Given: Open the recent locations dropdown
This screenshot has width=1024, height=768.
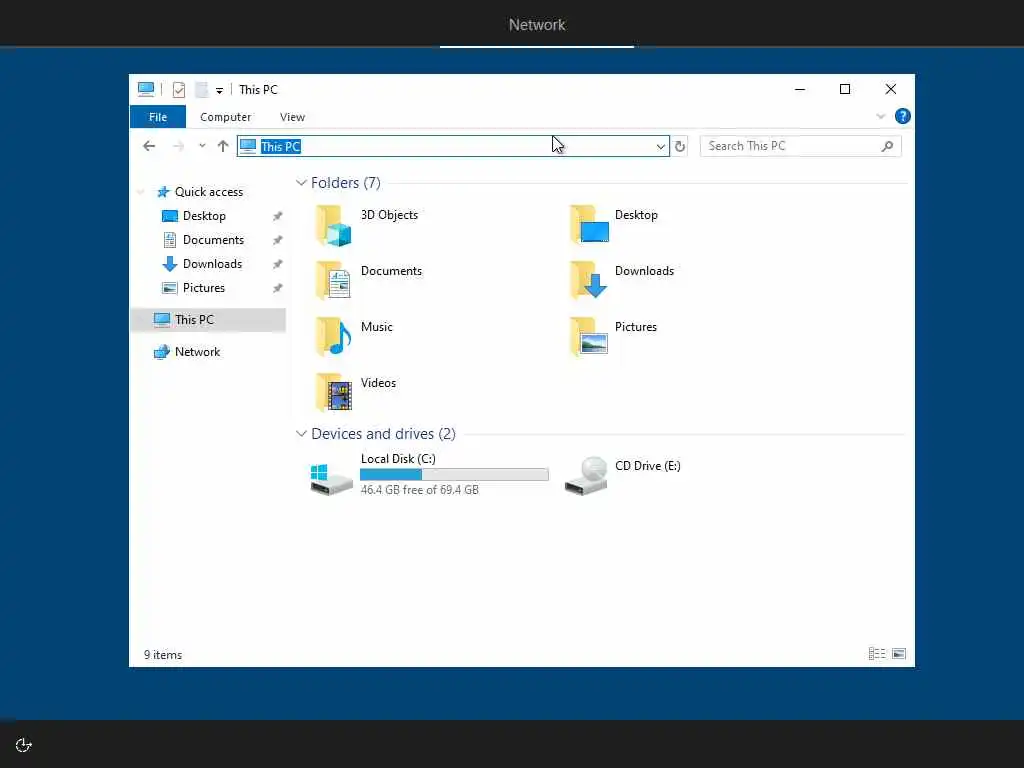Looking at the screenshot, I should tap(202, 146).
